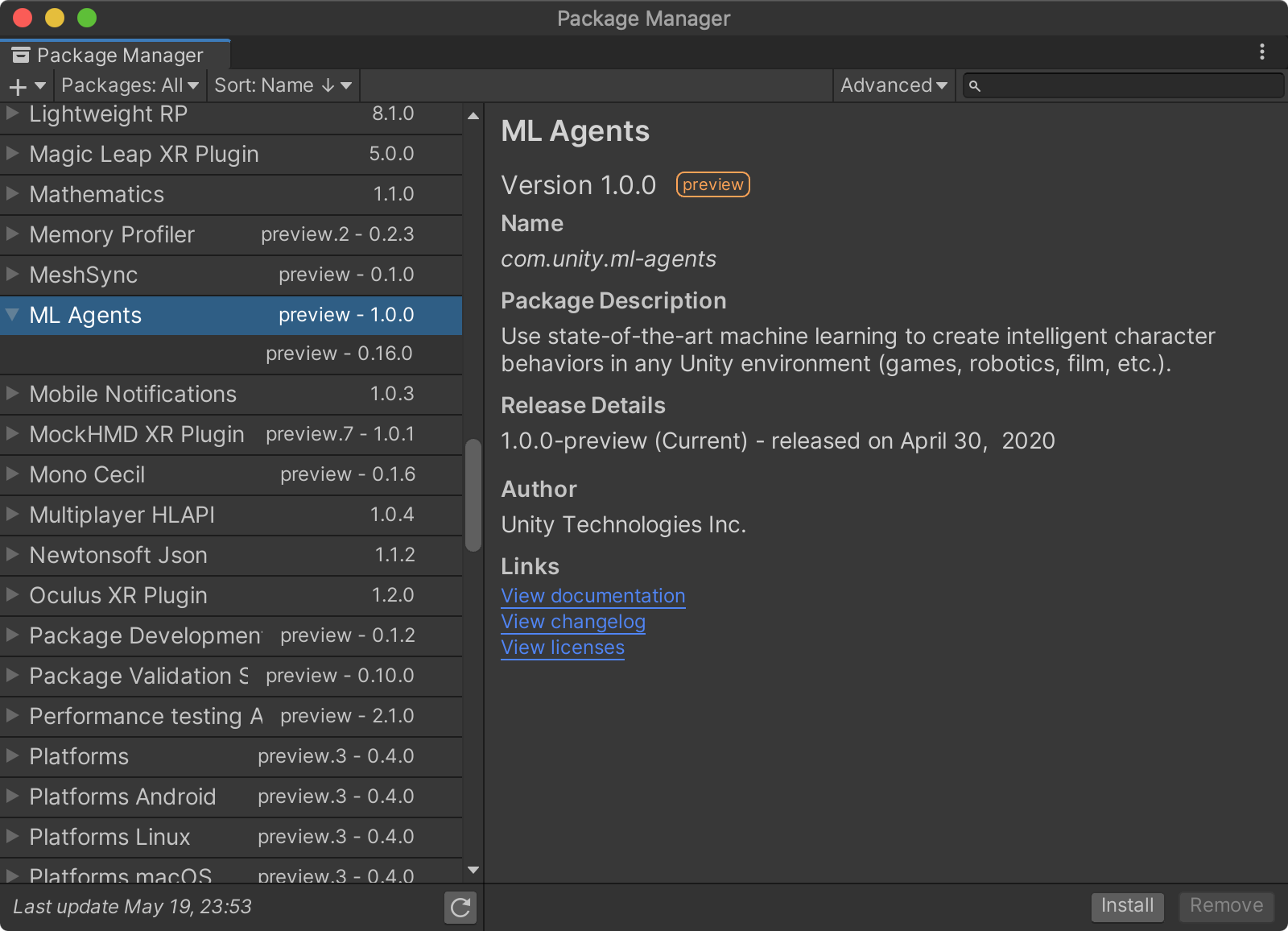
Task: Open the View changelog link
Action: click(x=573, y=622)
